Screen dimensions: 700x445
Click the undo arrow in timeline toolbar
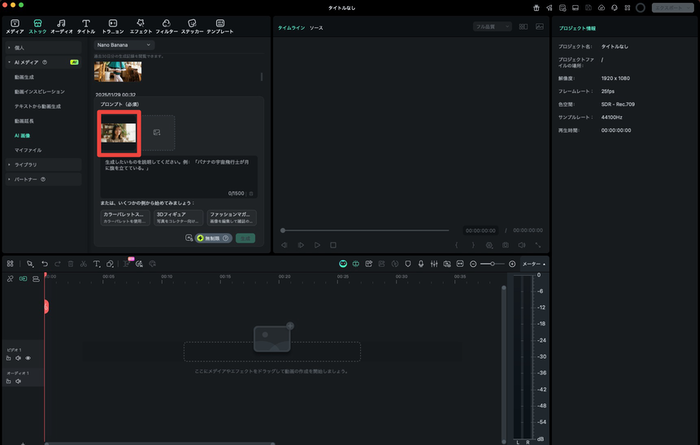point(45,263)
